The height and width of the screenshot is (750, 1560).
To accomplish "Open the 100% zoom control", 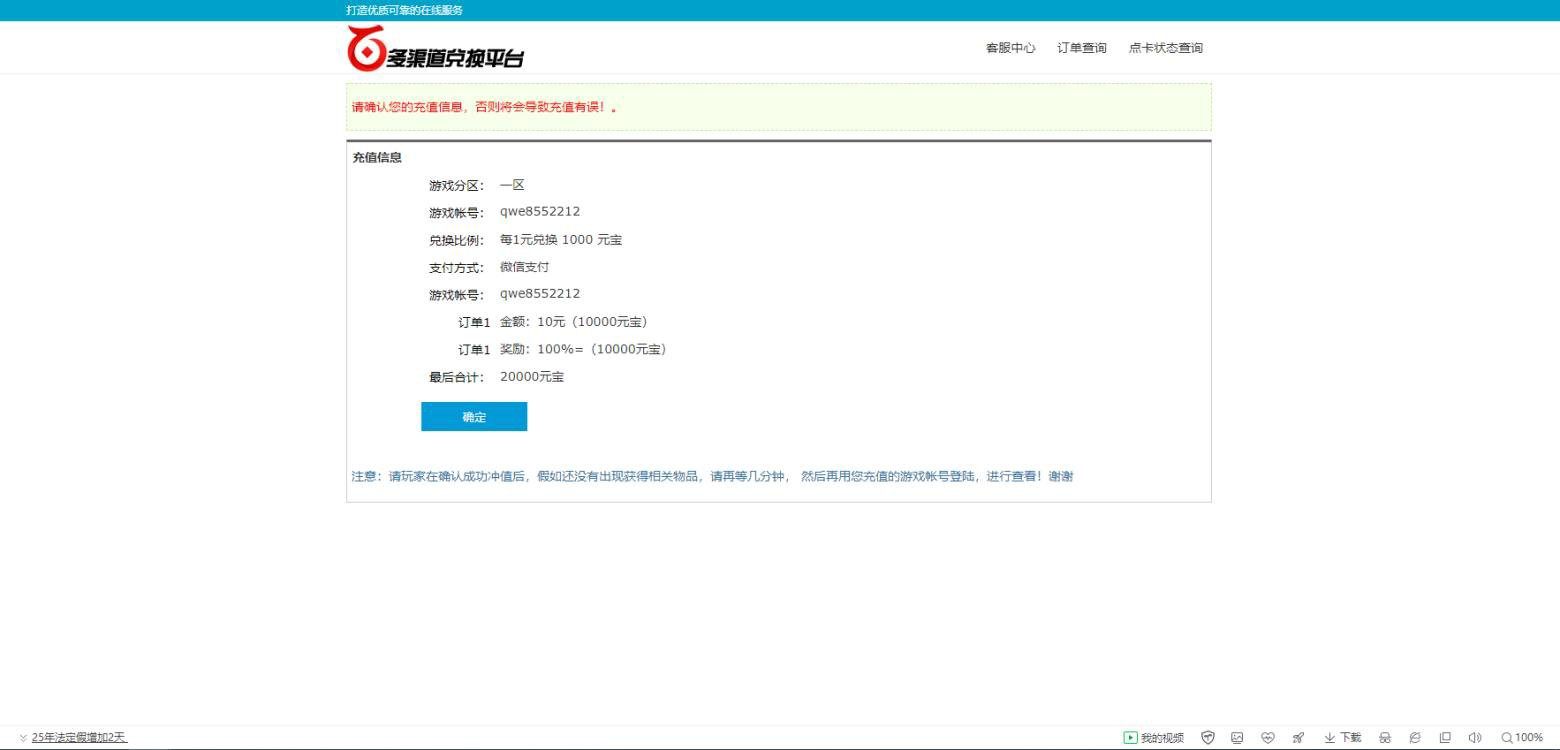I will (1522, 738).
